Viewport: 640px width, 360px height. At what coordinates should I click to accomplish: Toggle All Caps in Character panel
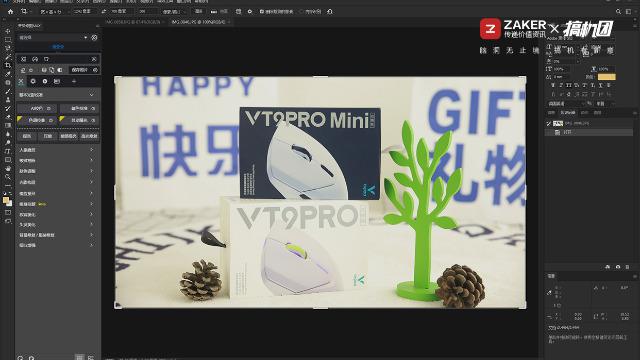coord(569,85)
